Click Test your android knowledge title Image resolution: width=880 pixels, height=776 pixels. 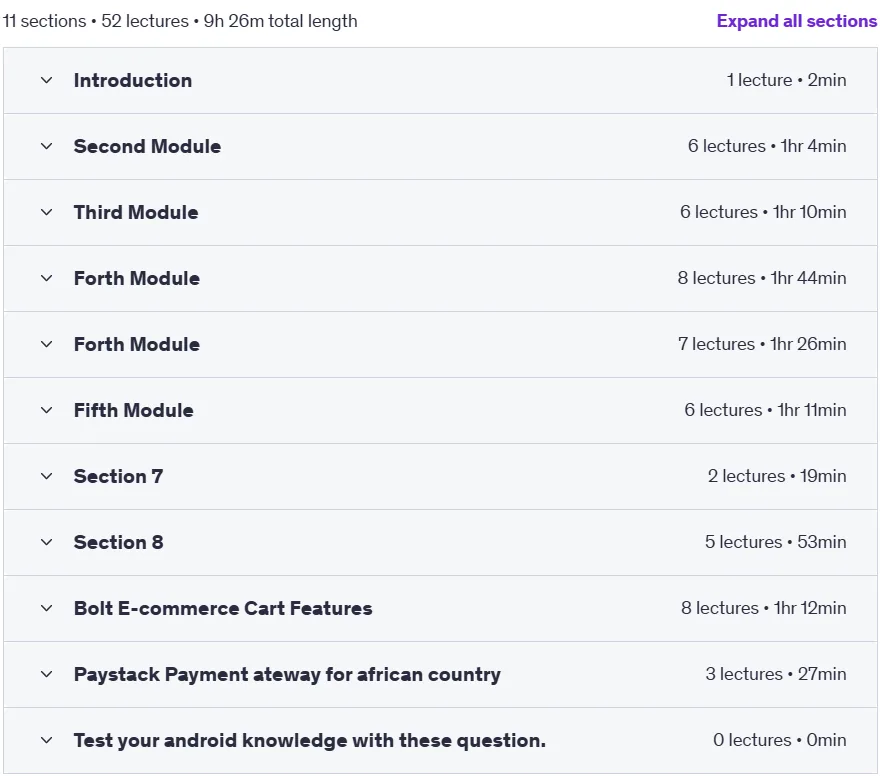point(310,740)
